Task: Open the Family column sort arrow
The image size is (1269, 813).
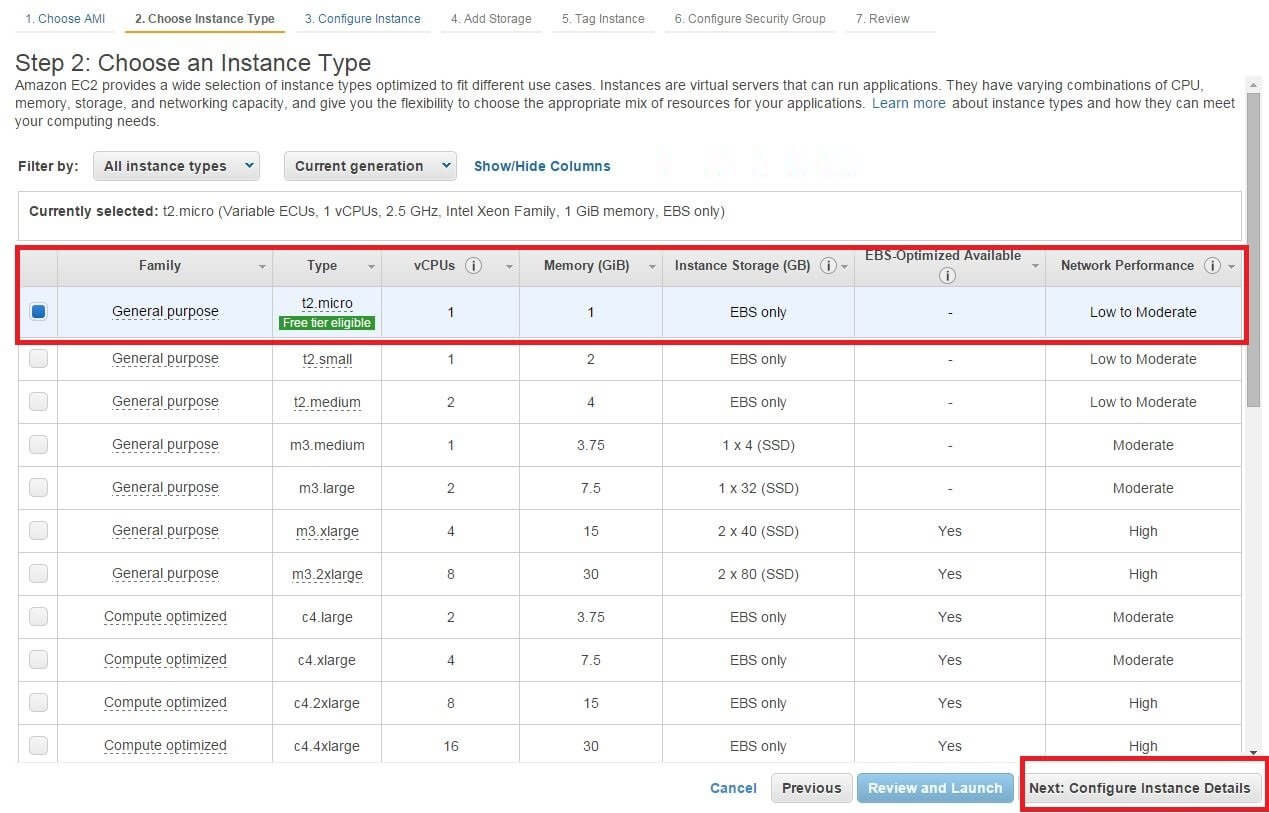Action: point(263,267)
